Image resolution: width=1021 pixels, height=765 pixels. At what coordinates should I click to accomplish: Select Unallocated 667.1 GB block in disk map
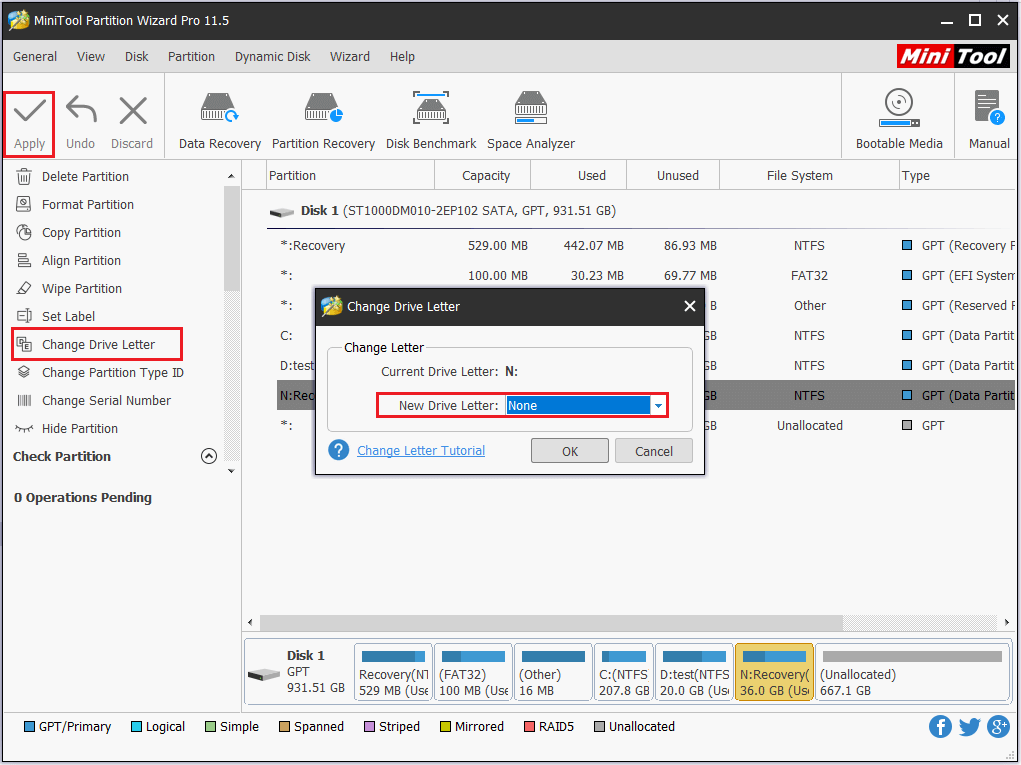click(912, 673)
